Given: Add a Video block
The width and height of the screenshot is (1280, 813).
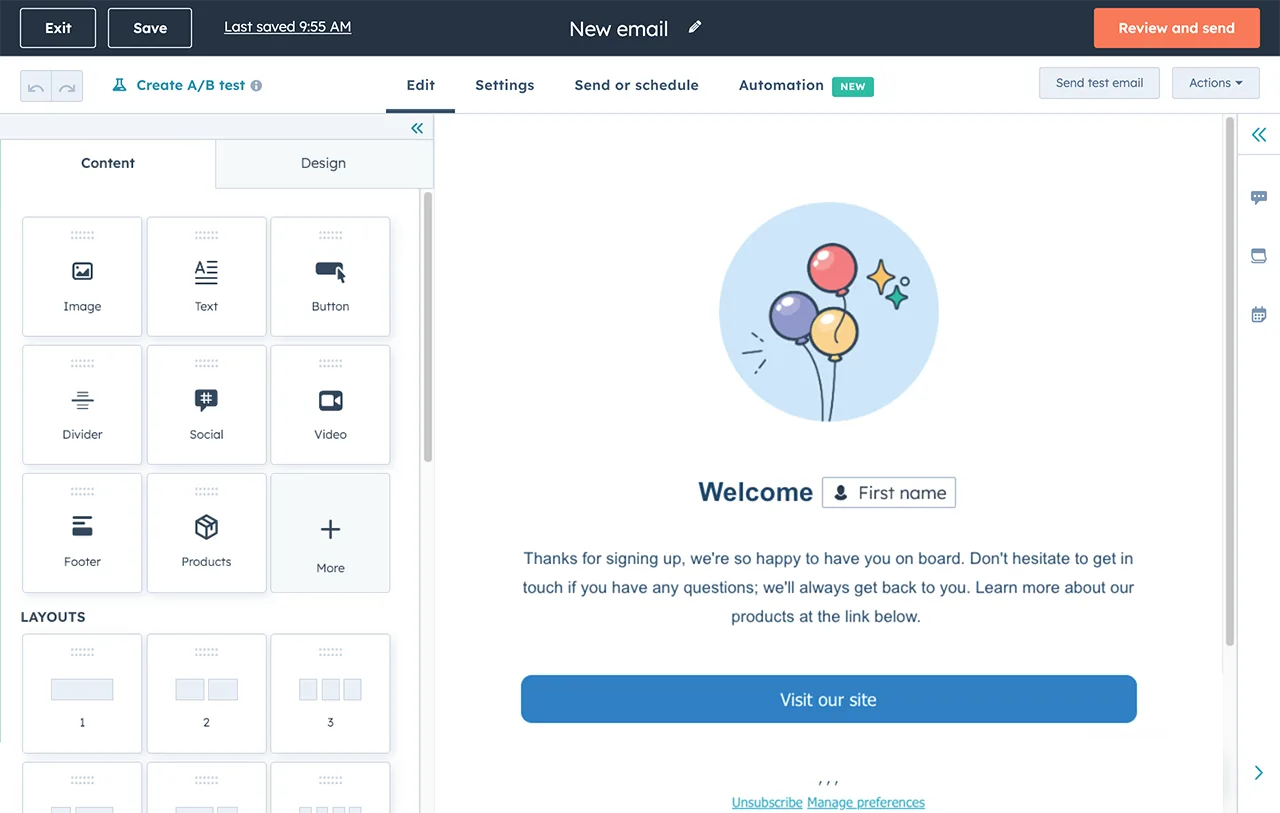Looking at the screenshot, I should click(330, 404).
